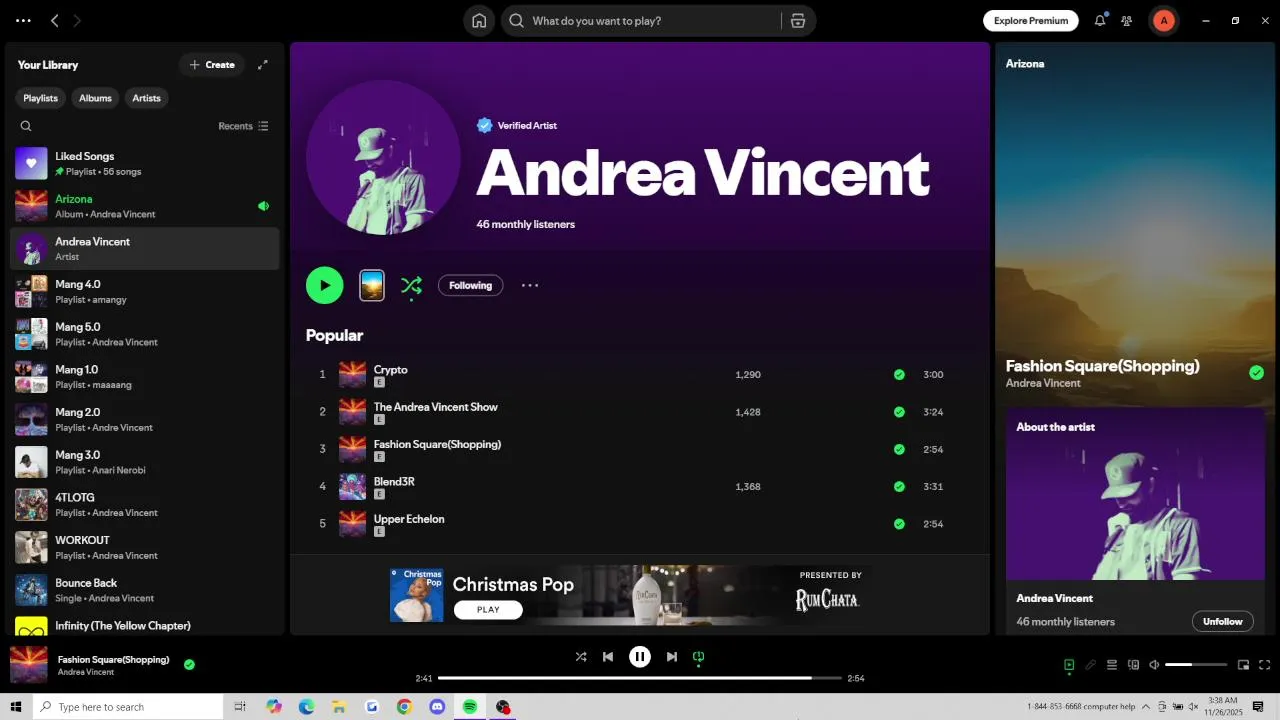Image resolution: width=1280 pixels, height=720 pixels.
Task: Select Fashion Square(Shopping) in Popular list
Action: coord(437,444)
